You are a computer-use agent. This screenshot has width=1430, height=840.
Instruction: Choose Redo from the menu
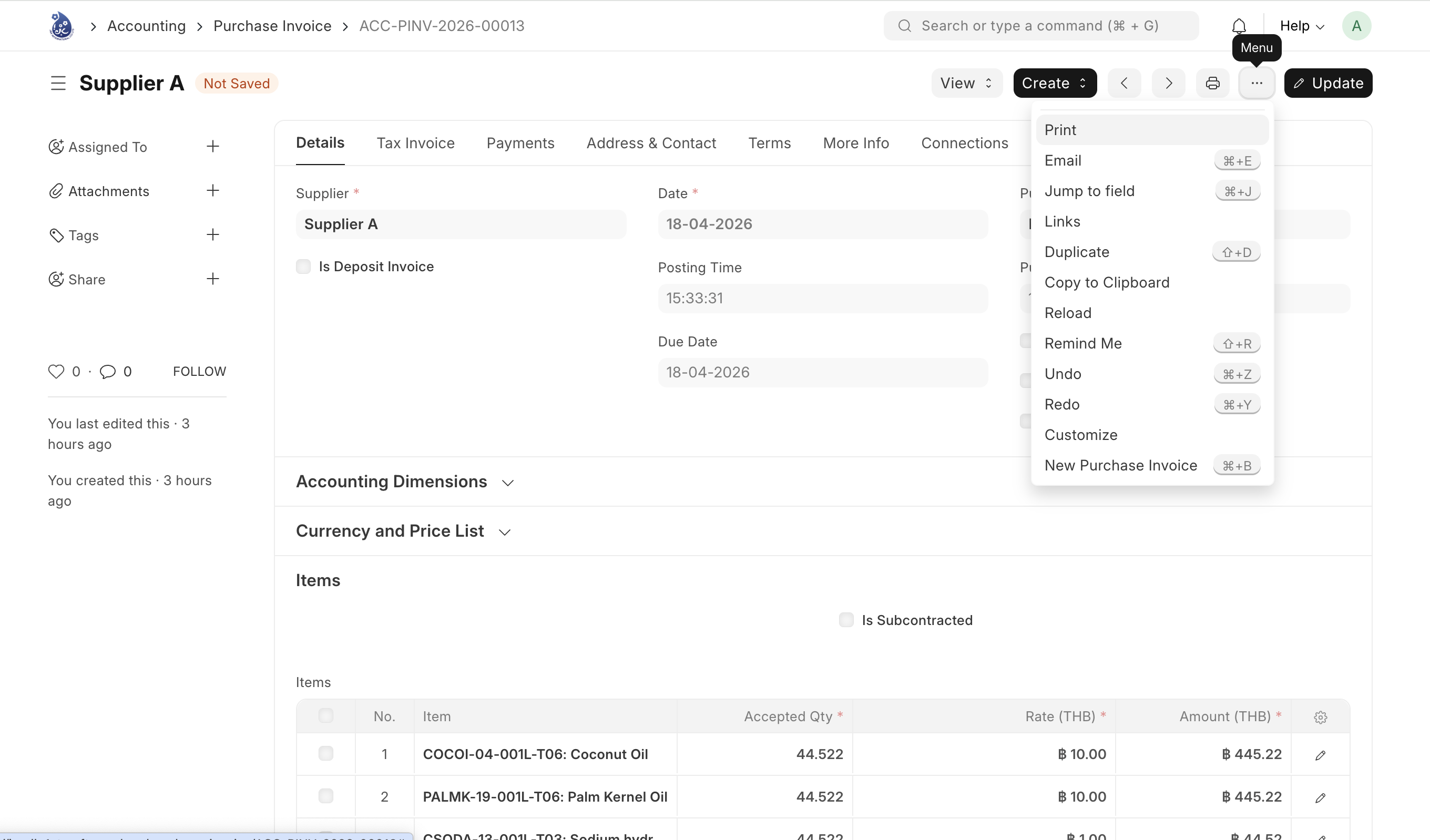click(x=1152, y=405)
